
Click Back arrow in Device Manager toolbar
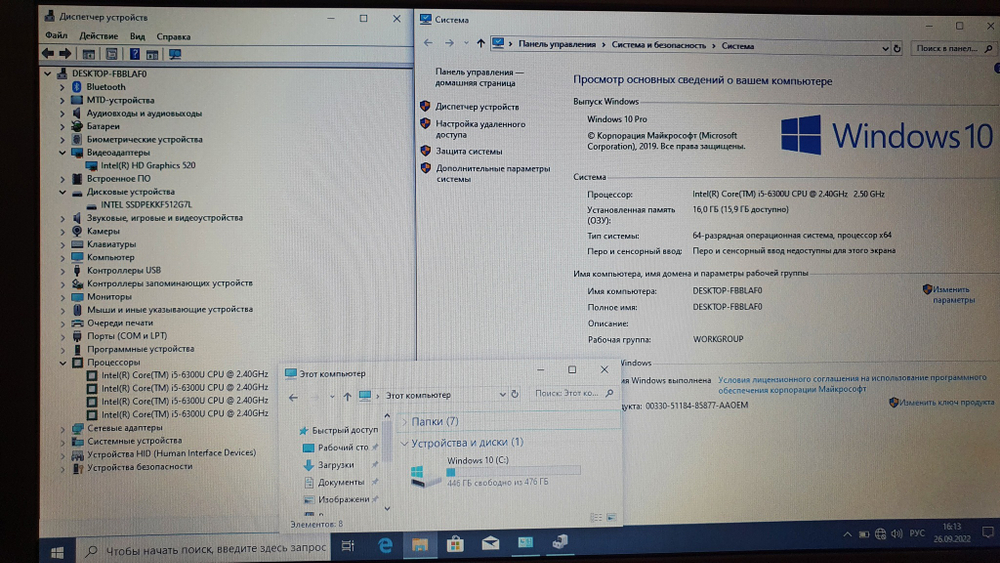(x=48, y=54)
